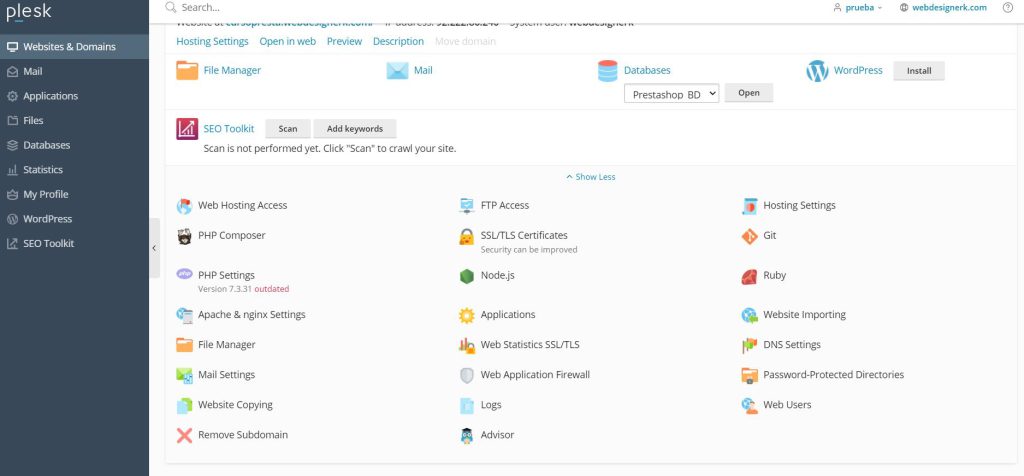Click the PHP Composer icon
This screenshot has width=1024, height=476.
(x=185, y=236)
